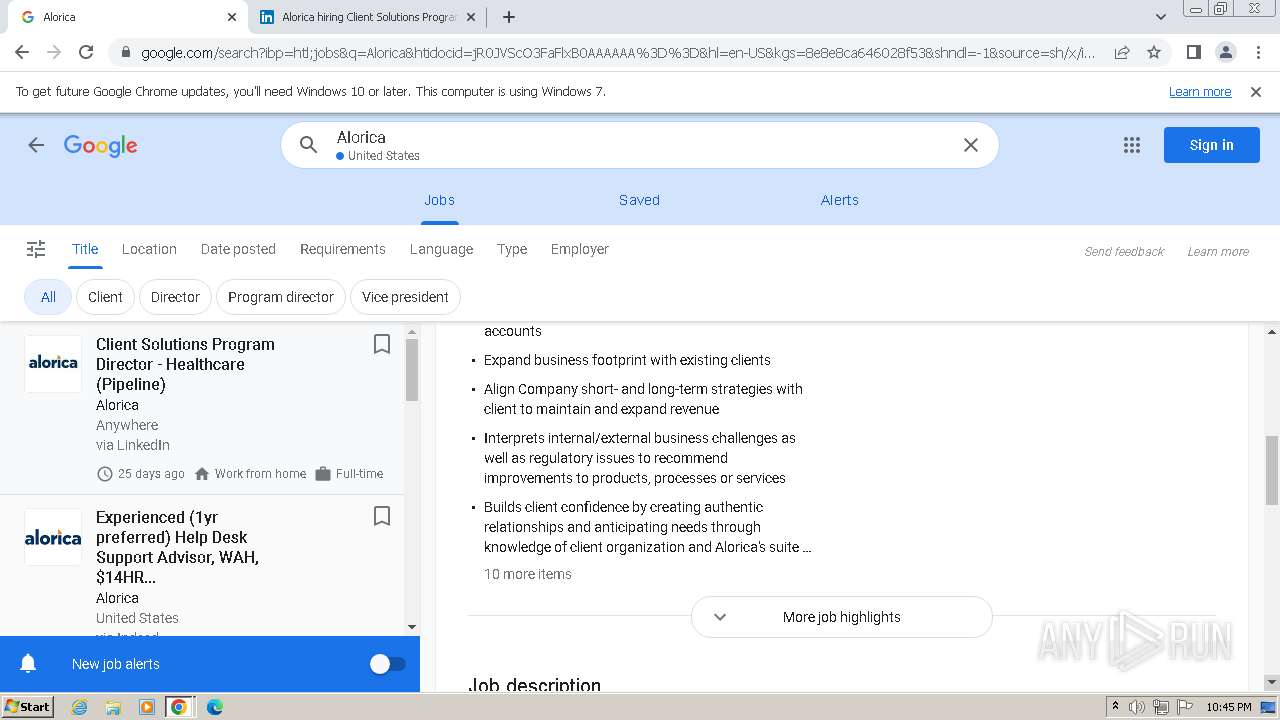Click the job list scrollbar up arrow
This screenshot has width=1280, height=720.
412,332
